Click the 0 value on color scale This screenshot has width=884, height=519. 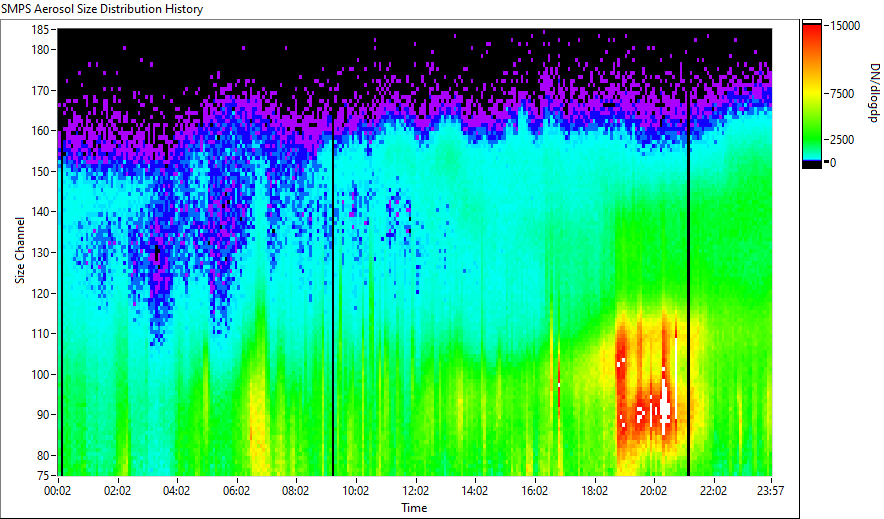pyautogui.click(x=833, y=163)
